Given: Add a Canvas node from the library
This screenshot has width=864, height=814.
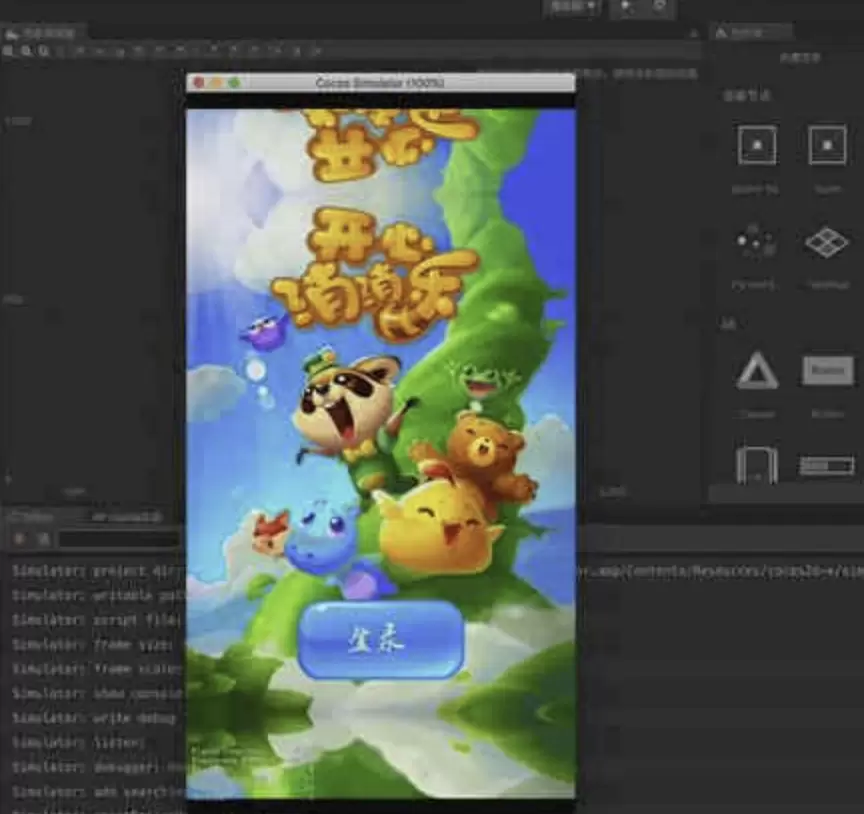Looking at the screenshot, I should click(757, 370).
